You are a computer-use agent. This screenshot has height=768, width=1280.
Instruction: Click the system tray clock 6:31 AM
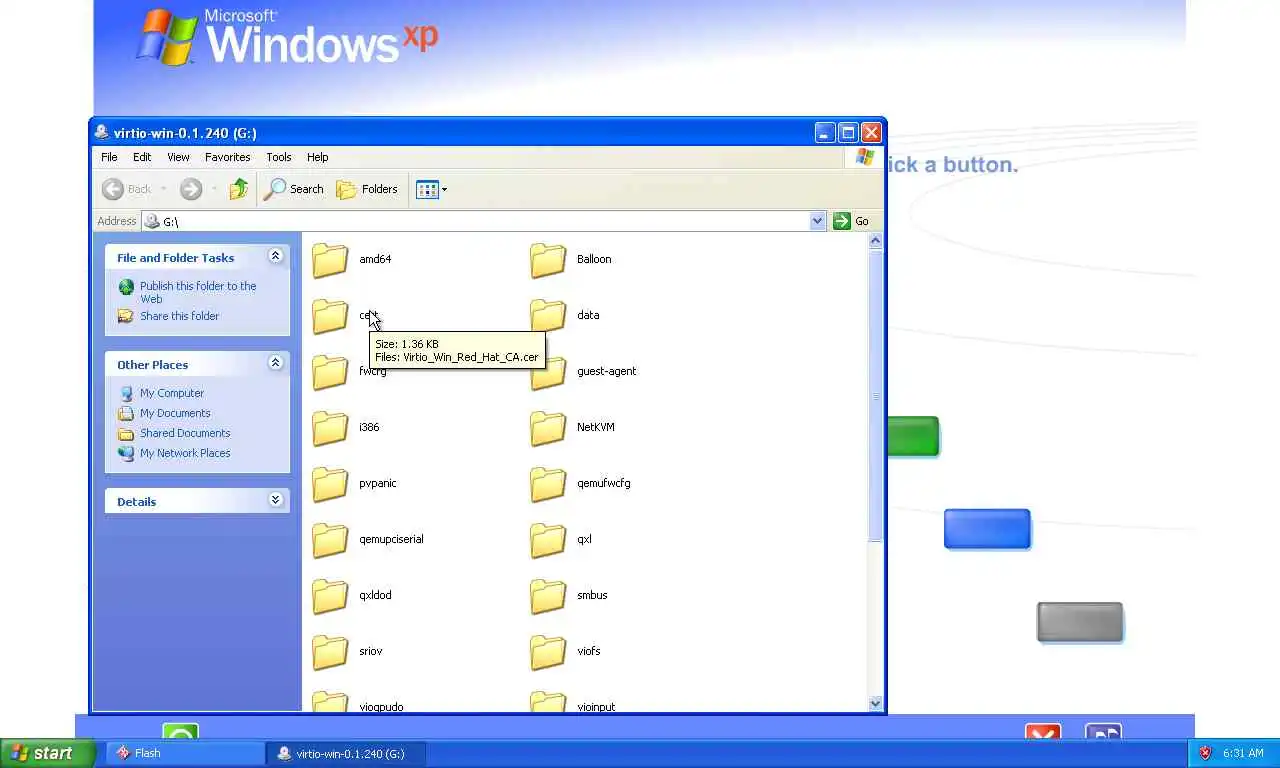(1243, 754)
